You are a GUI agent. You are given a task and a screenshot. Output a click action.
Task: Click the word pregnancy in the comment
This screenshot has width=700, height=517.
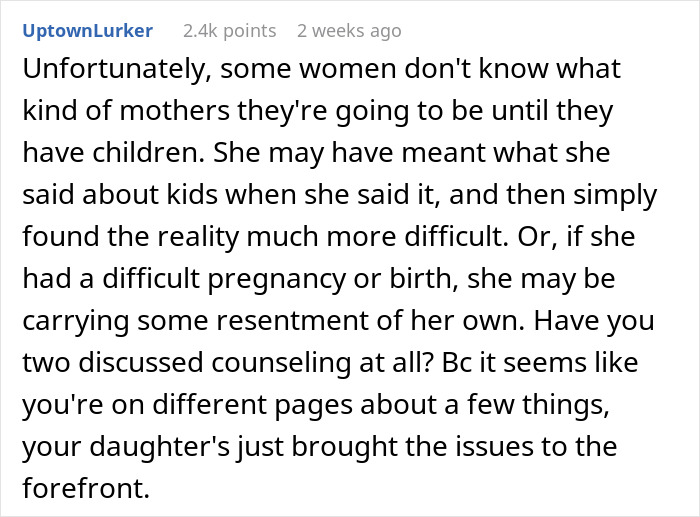pyautogui.click(x=277, y=279)
